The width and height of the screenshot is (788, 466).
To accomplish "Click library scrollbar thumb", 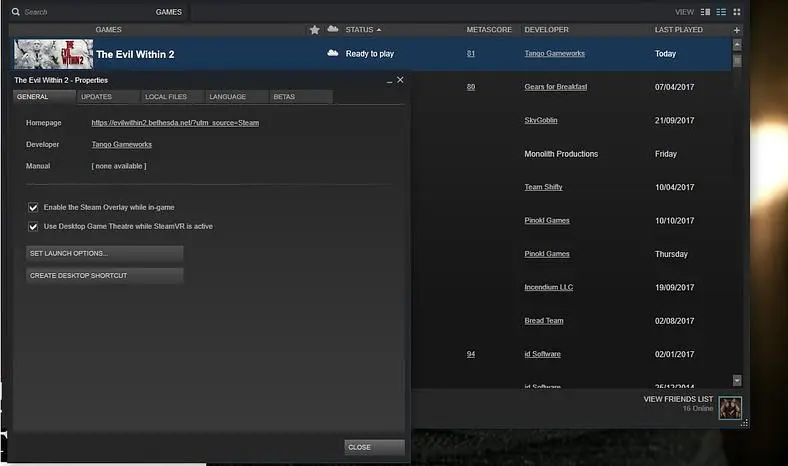I will [737, 61].
